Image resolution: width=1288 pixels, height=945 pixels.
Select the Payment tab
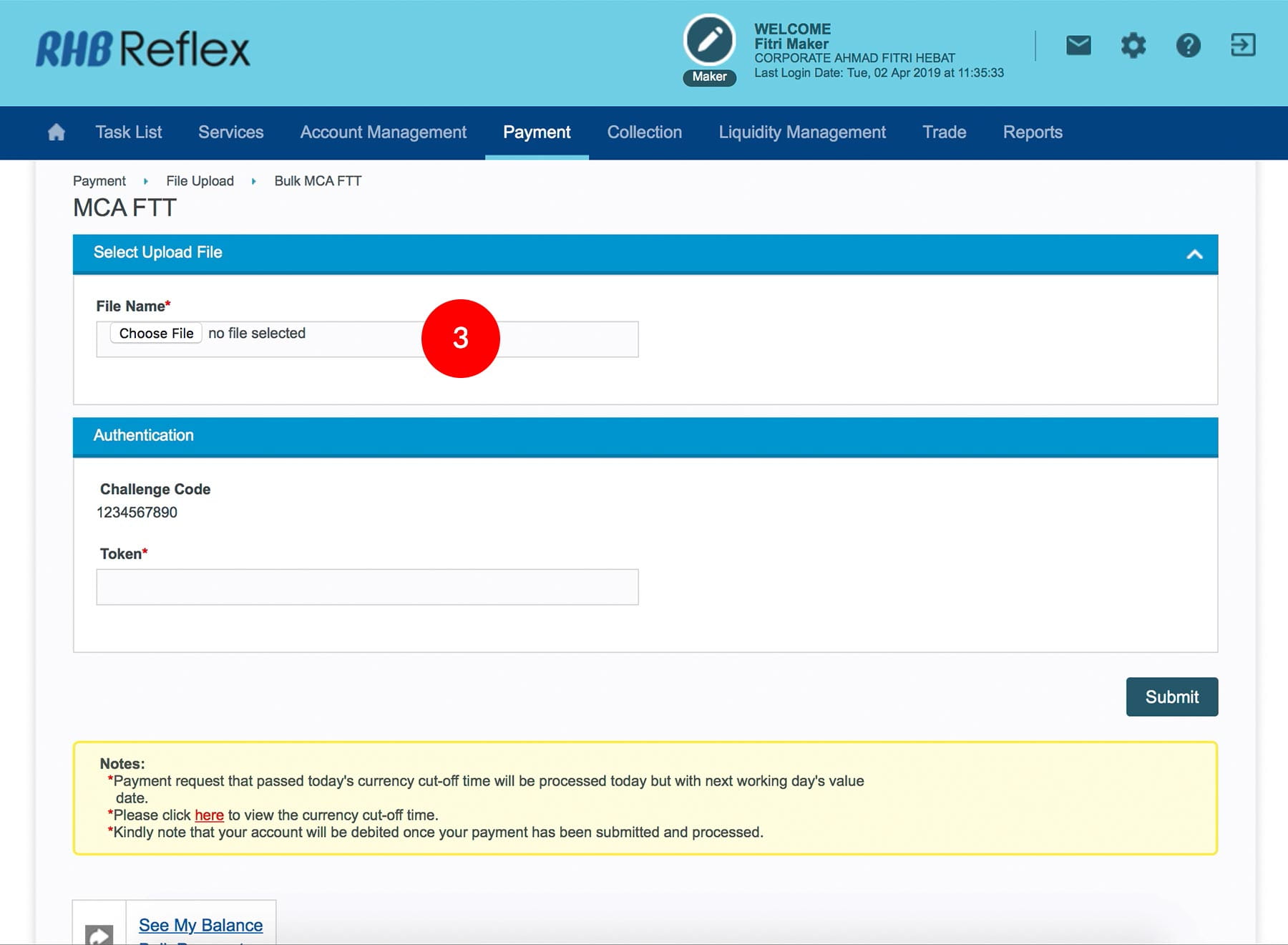(537, 132)
